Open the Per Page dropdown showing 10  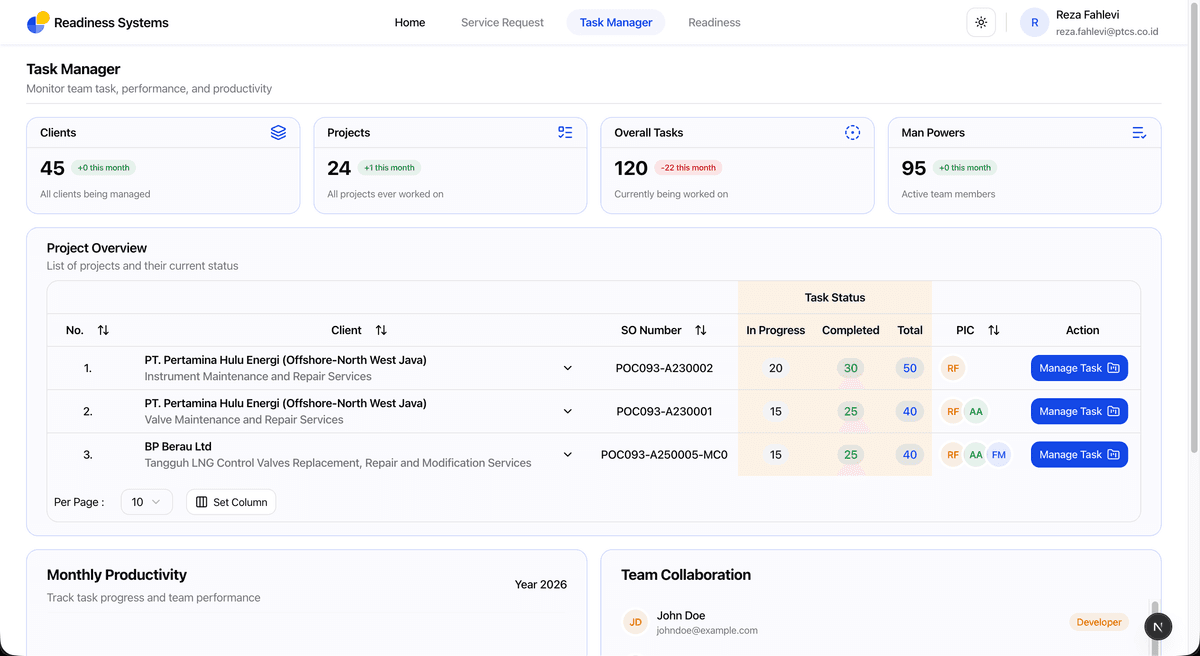pyautogui.click(x=147, y=502)
